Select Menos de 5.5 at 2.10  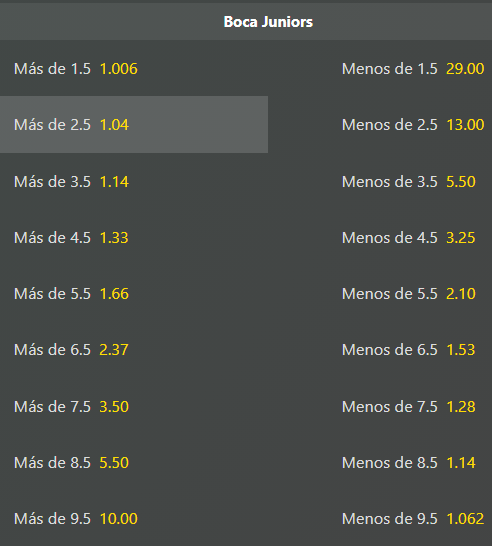(x=380, y=294)
